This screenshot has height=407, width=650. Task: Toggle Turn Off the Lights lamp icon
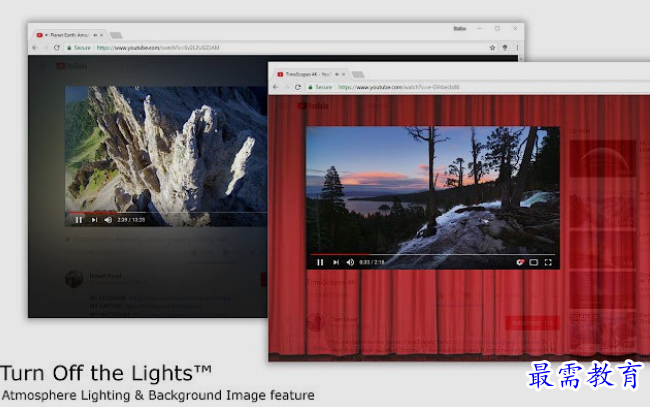[505, 48]
